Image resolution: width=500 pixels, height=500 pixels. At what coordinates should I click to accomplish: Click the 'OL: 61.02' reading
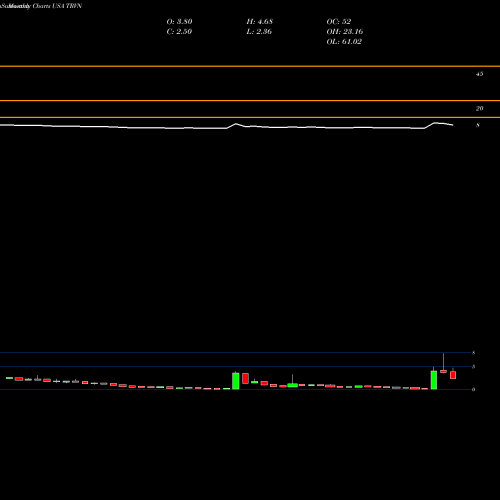click(x=344, y=41)
